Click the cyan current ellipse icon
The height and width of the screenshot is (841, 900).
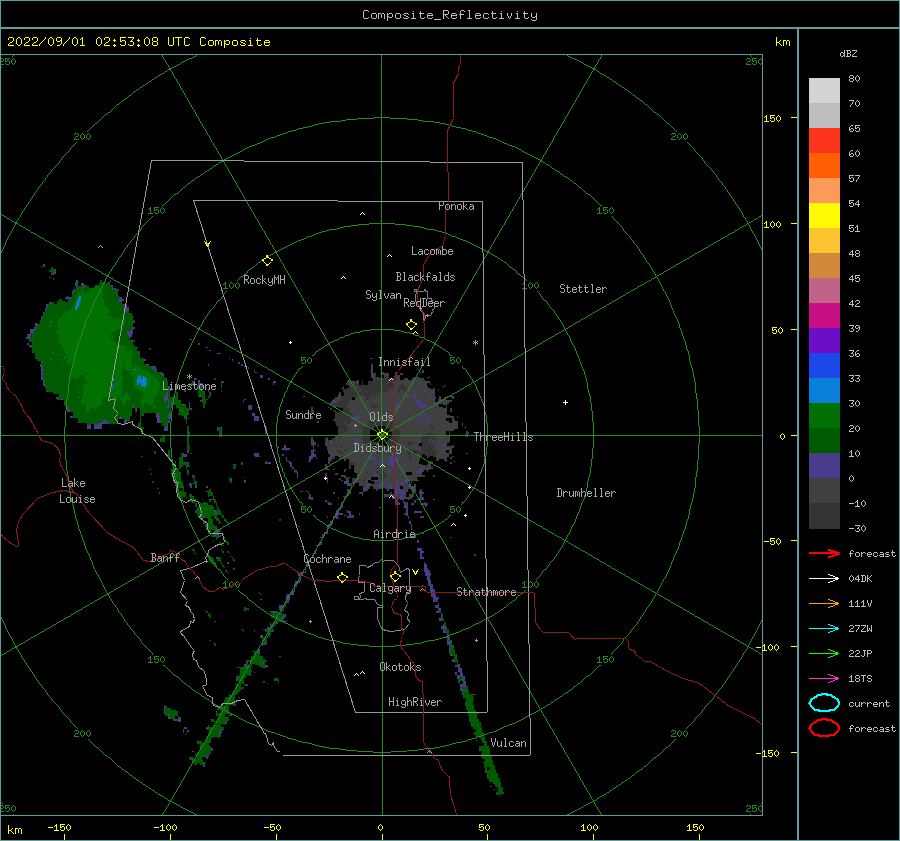pyautogui.click(x=824, y=703)
